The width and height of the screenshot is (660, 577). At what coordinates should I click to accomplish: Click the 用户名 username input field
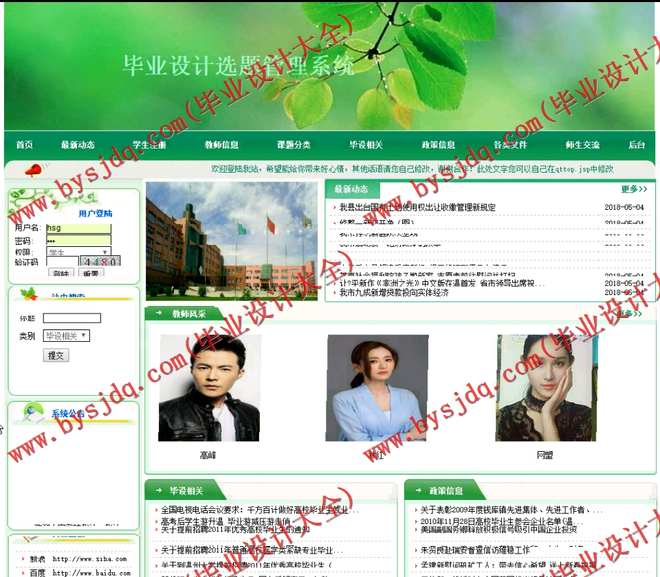(x=78, y=228)
